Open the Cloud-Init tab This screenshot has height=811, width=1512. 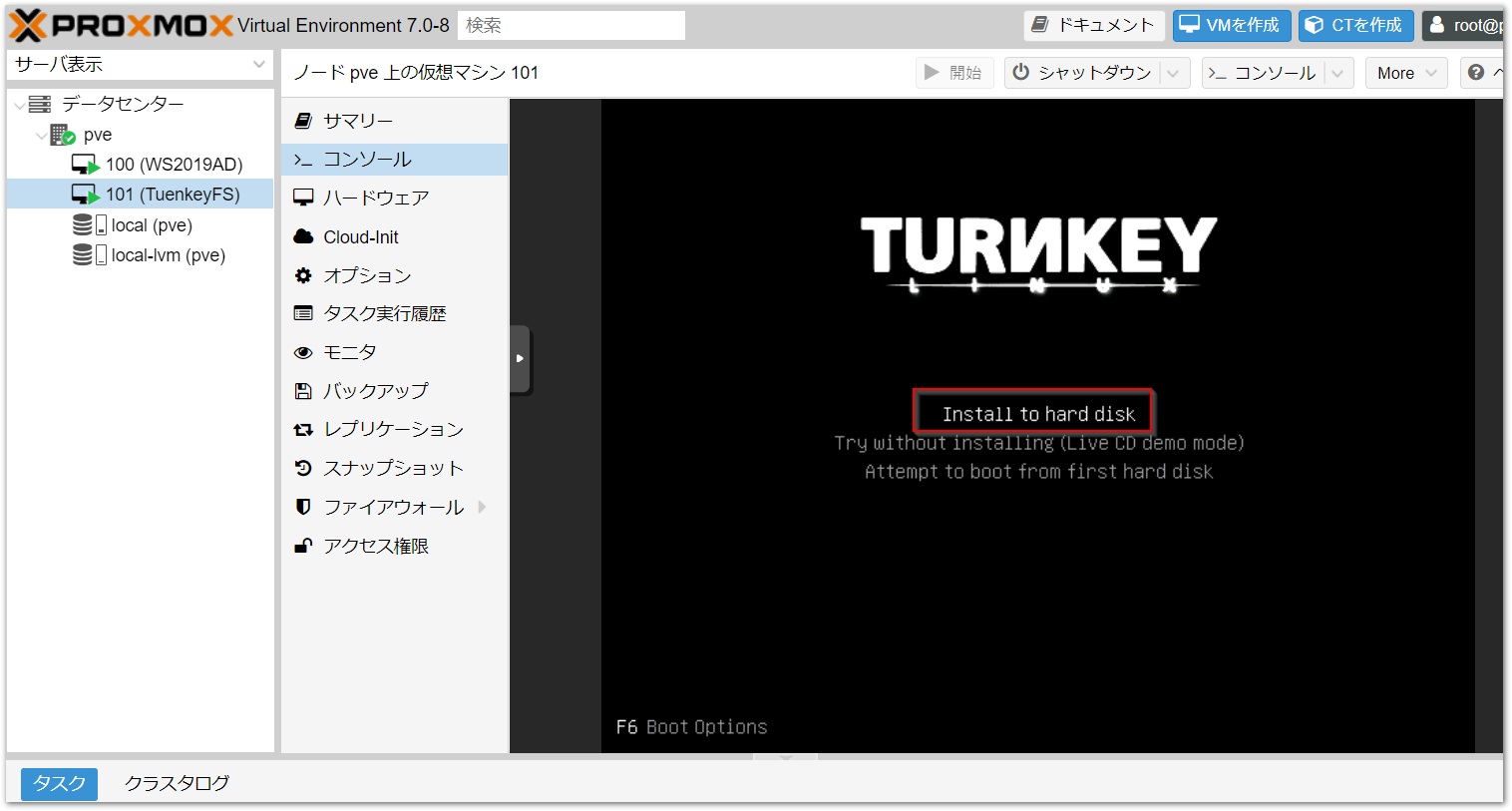[395, 236]
